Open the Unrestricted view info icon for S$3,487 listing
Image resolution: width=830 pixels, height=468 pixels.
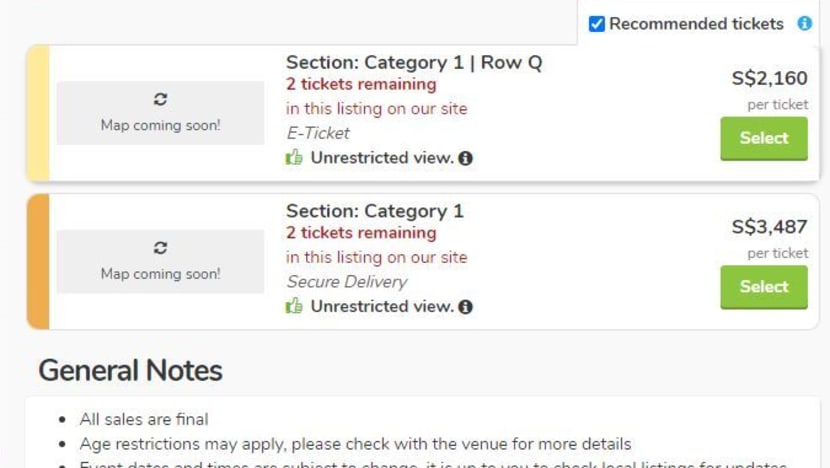tap(466, 306)
